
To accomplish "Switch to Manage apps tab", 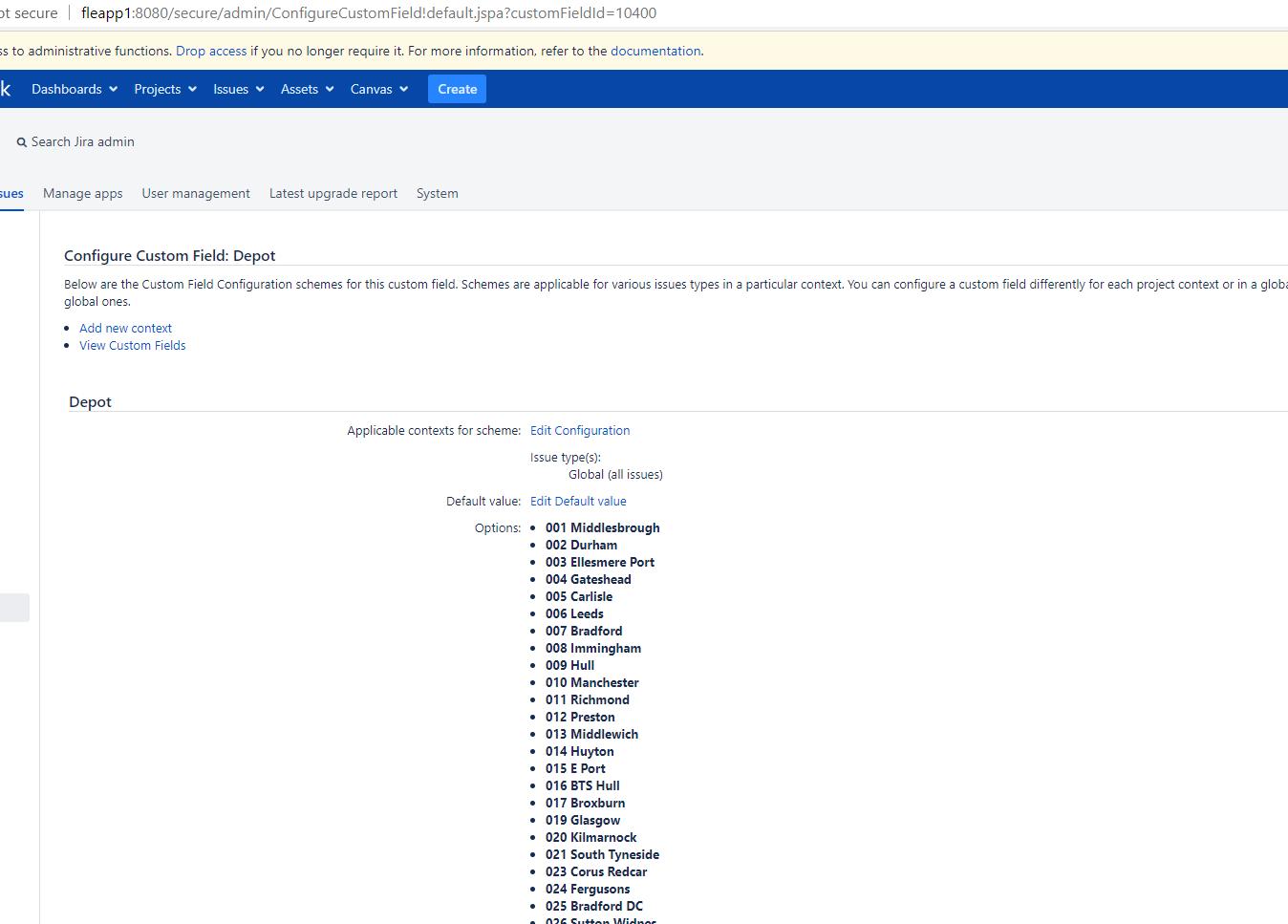I will tap(83, 193).
